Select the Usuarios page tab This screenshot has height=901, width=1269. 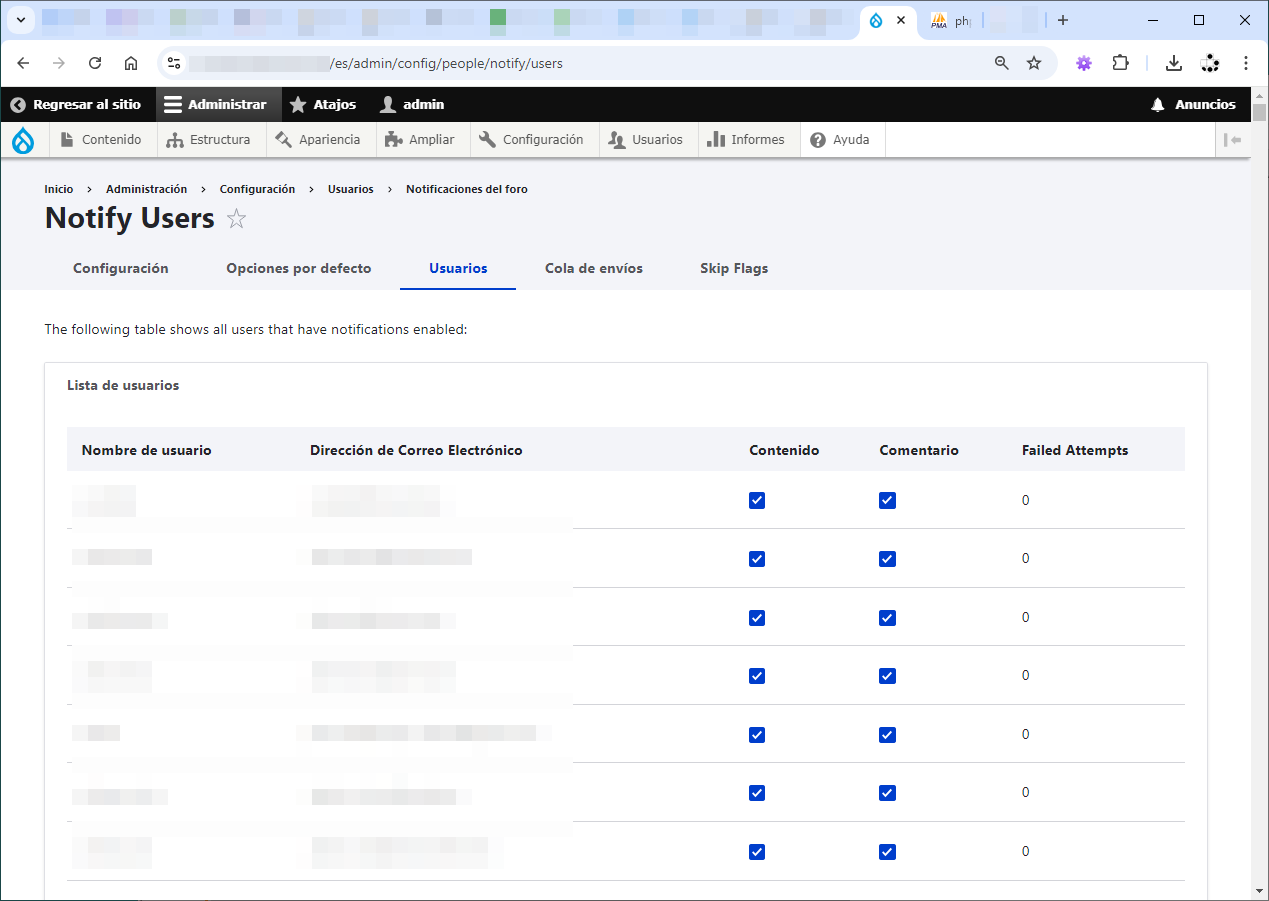pos(458,268)
